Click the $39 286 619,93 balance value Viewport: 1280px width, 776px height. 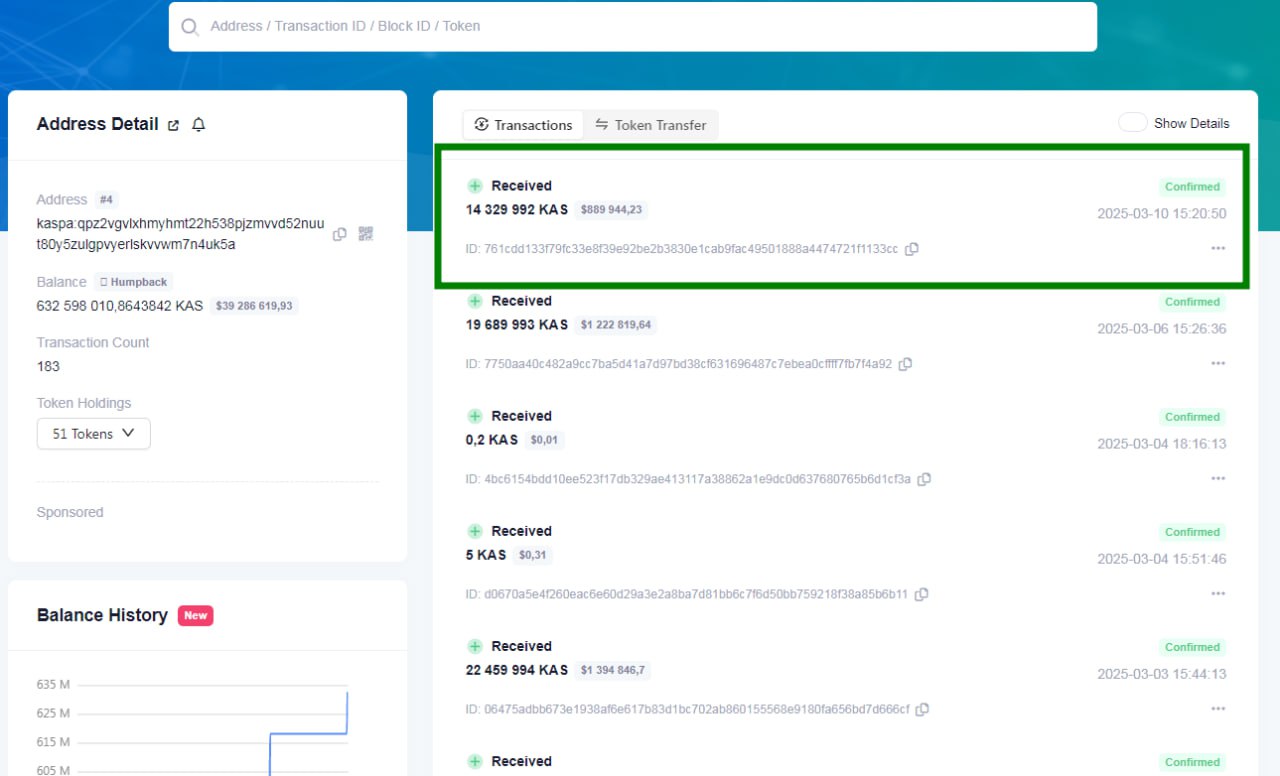coord(254,306)
